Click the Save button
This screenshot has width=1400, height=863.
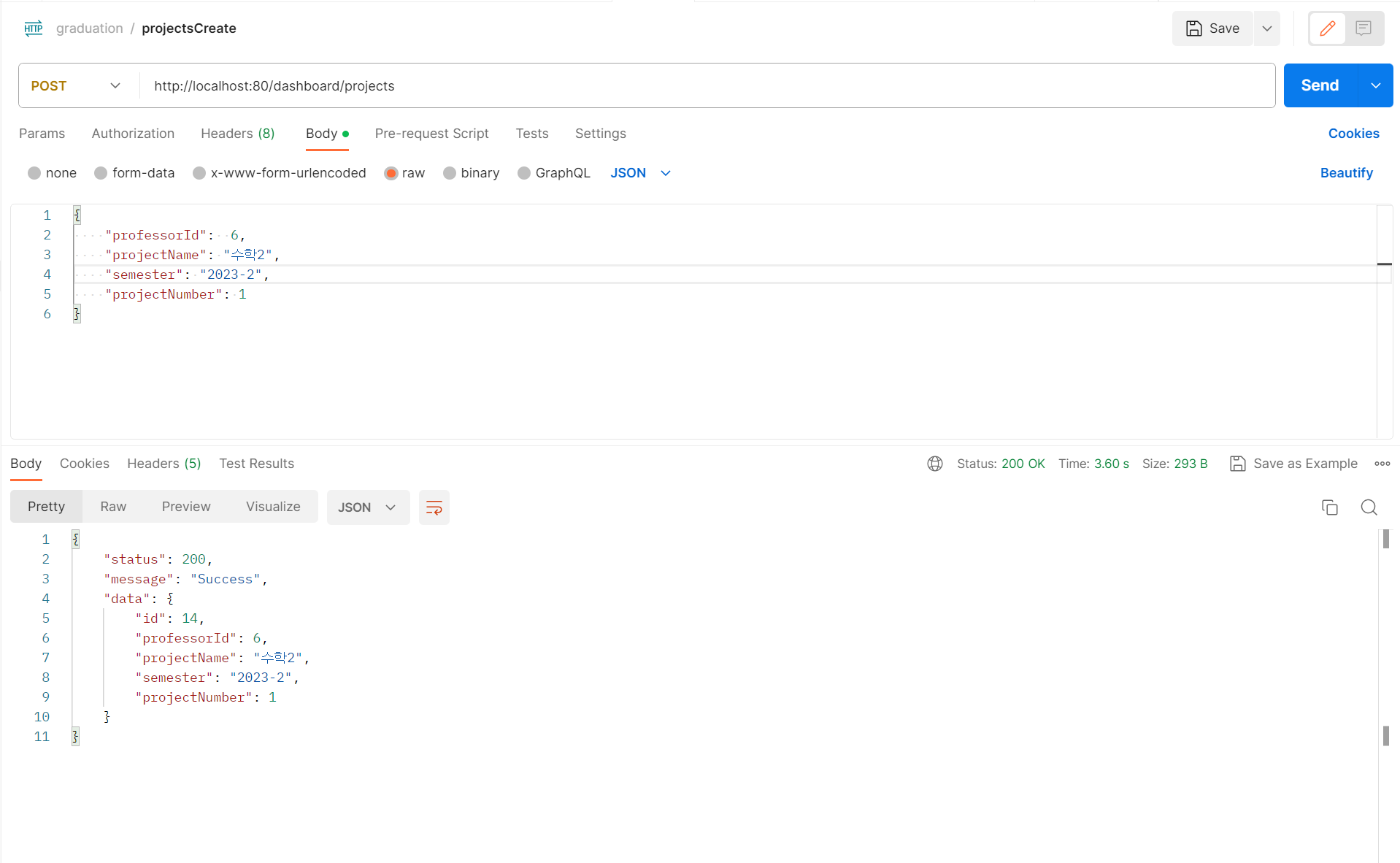1212,28
